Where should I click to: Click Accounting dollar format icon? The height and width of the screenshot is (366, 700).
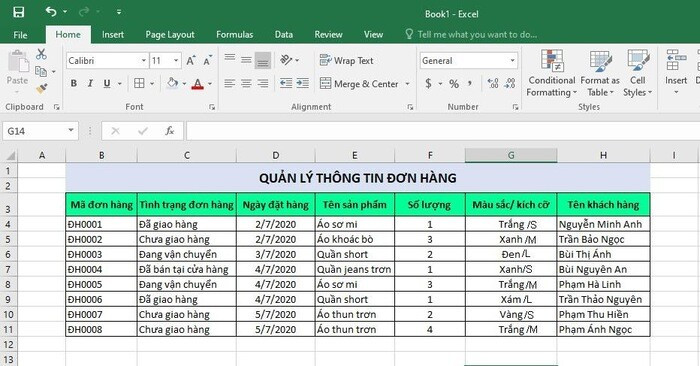click(x=428, y=83)
